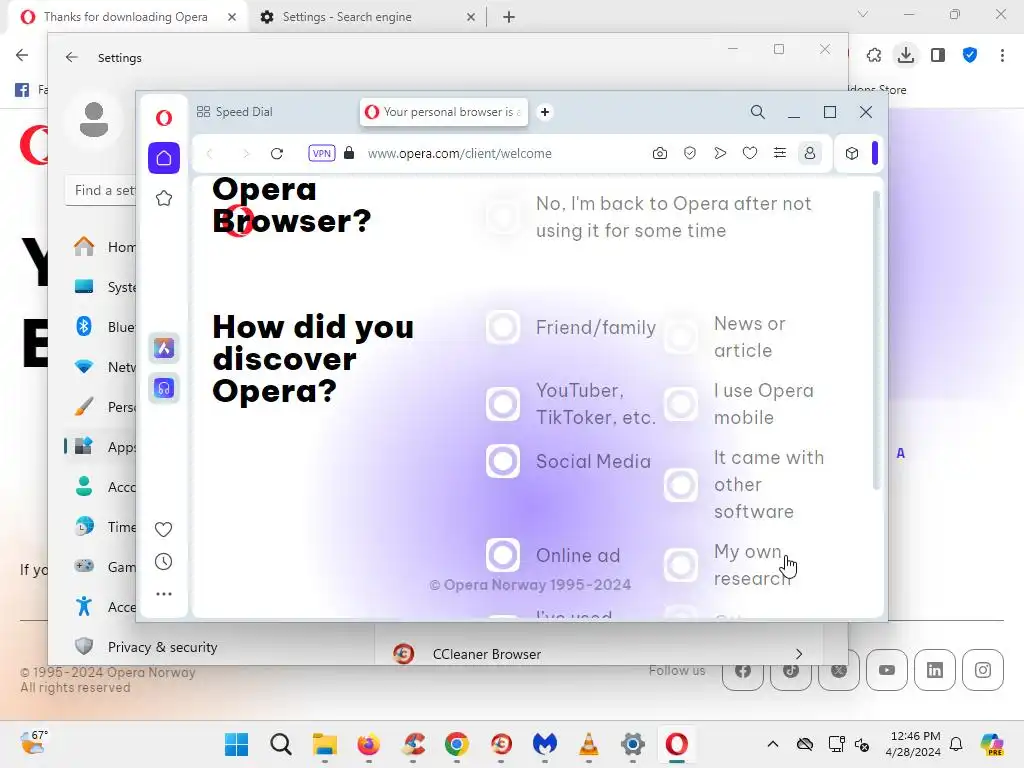Open LinkedIn link under Follow us

tap(935, 670)
